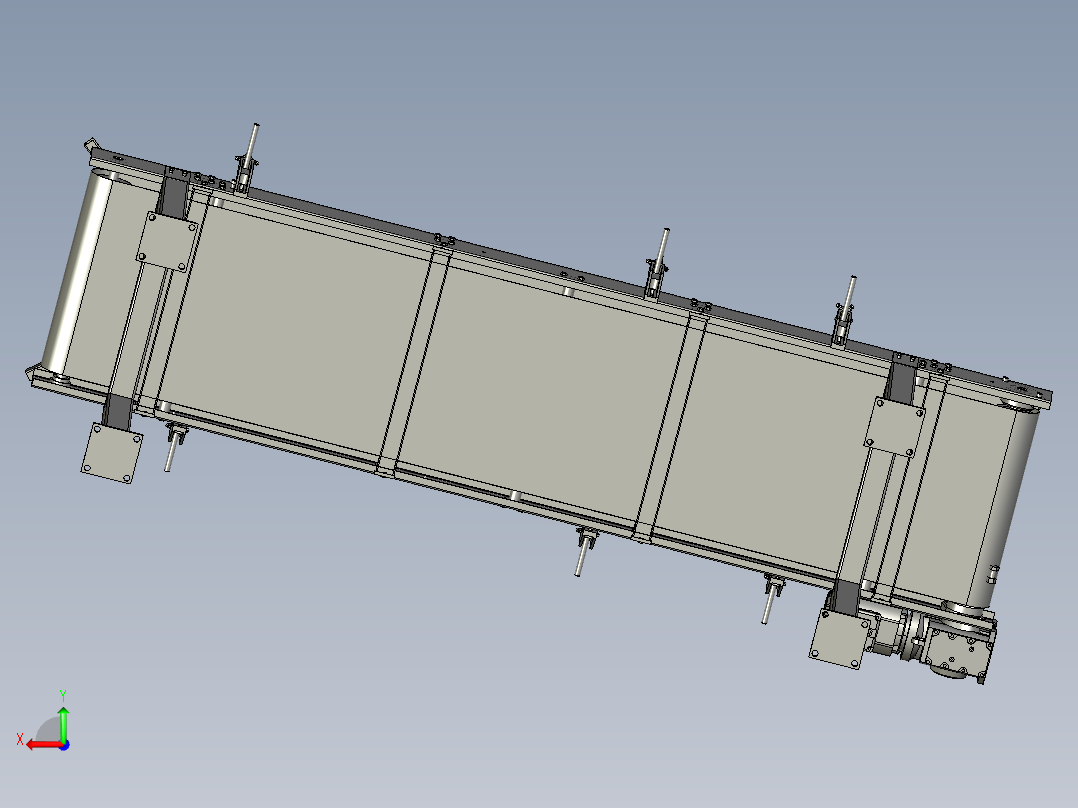Select the lowest-left square foot plate
Image resolution: width=1078 pixels, height=808 pixels.
point(112,453)
